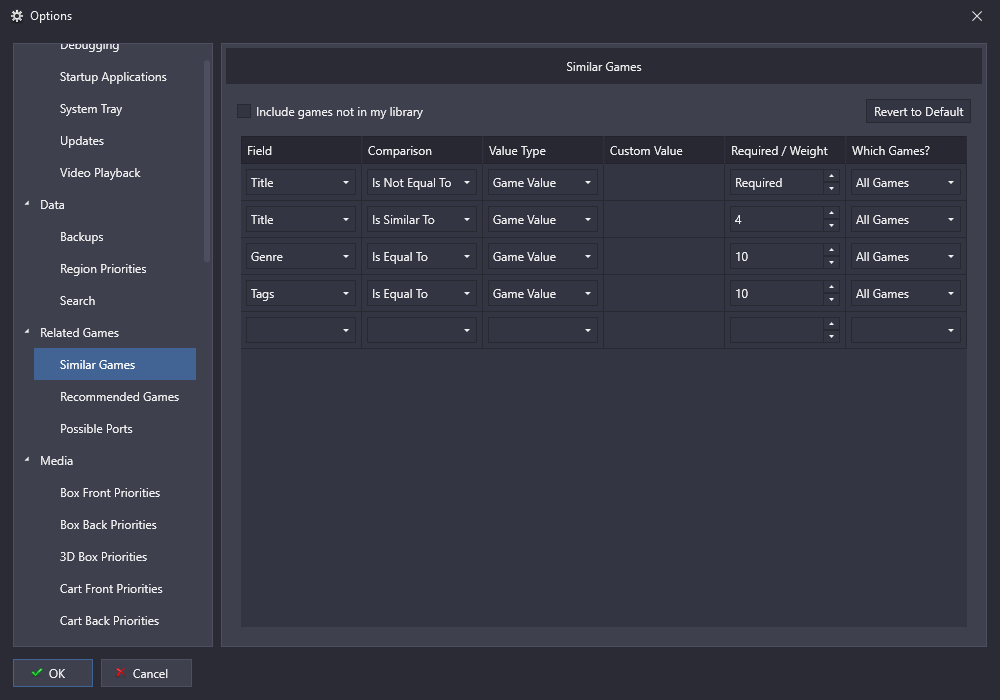
Task: Increase weight in Required row
Action: pos(831,176)
